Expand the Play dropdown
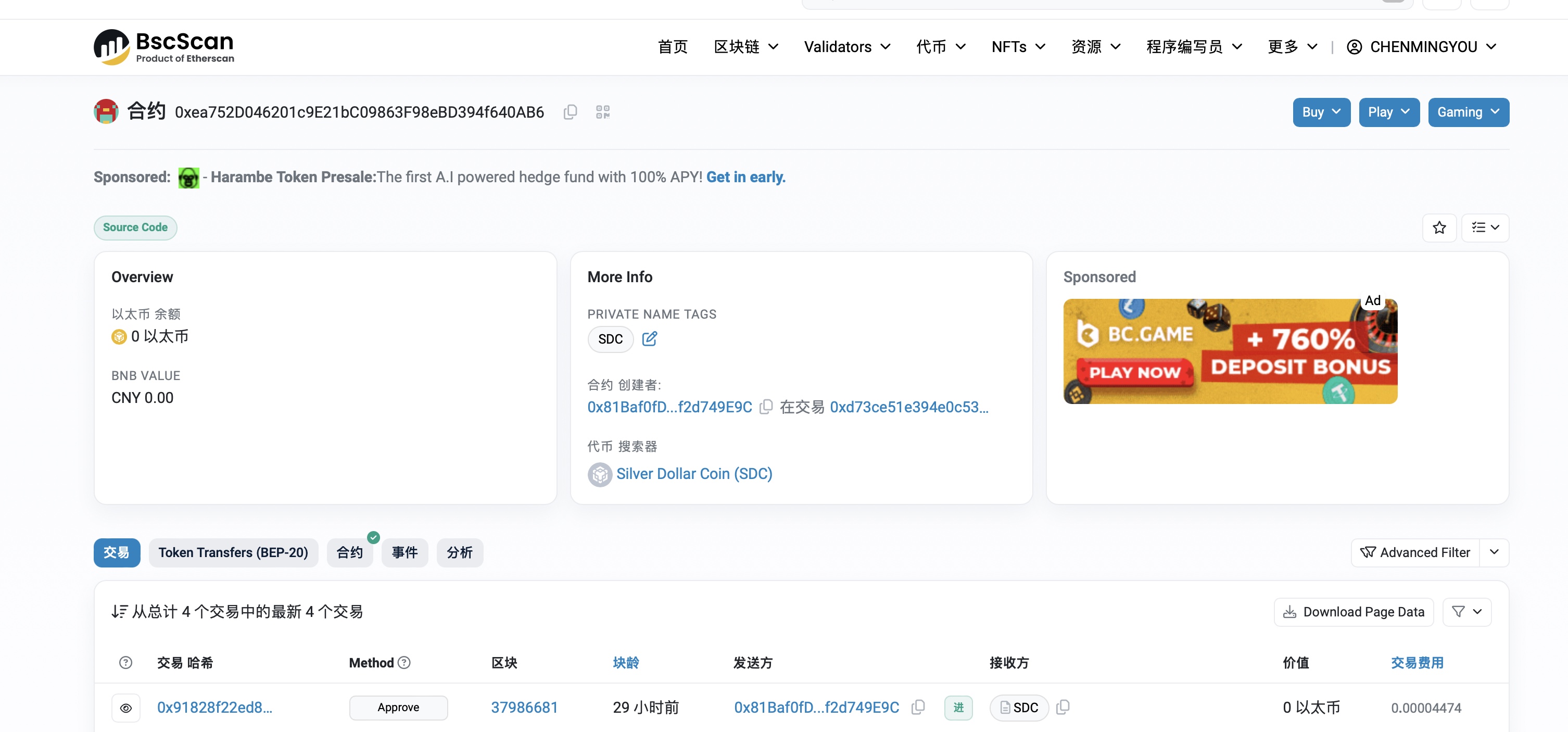The width and height of the screenshot is (1568, 732). pos(1389,112)
